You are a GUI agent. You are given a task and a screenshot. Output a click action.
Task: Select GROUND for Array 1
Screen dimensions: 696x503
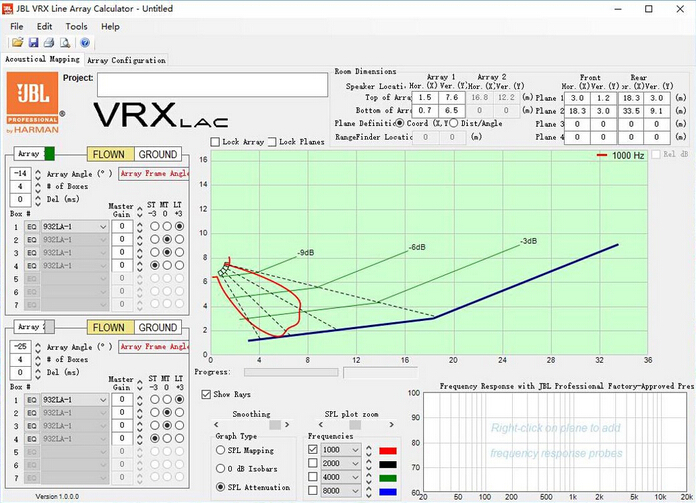pyautogui.click(x=158, y=154)
